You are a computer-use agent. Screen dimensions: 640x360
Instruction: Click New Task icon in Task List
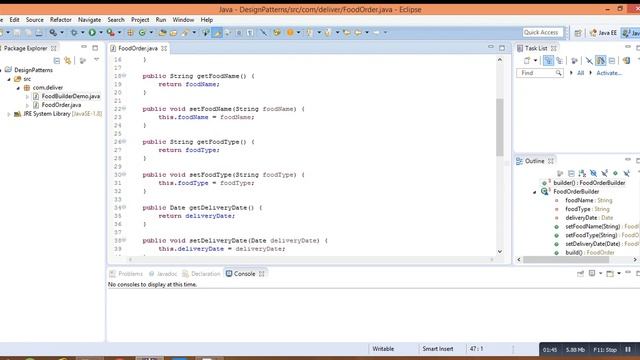click(x=527, y=61)
